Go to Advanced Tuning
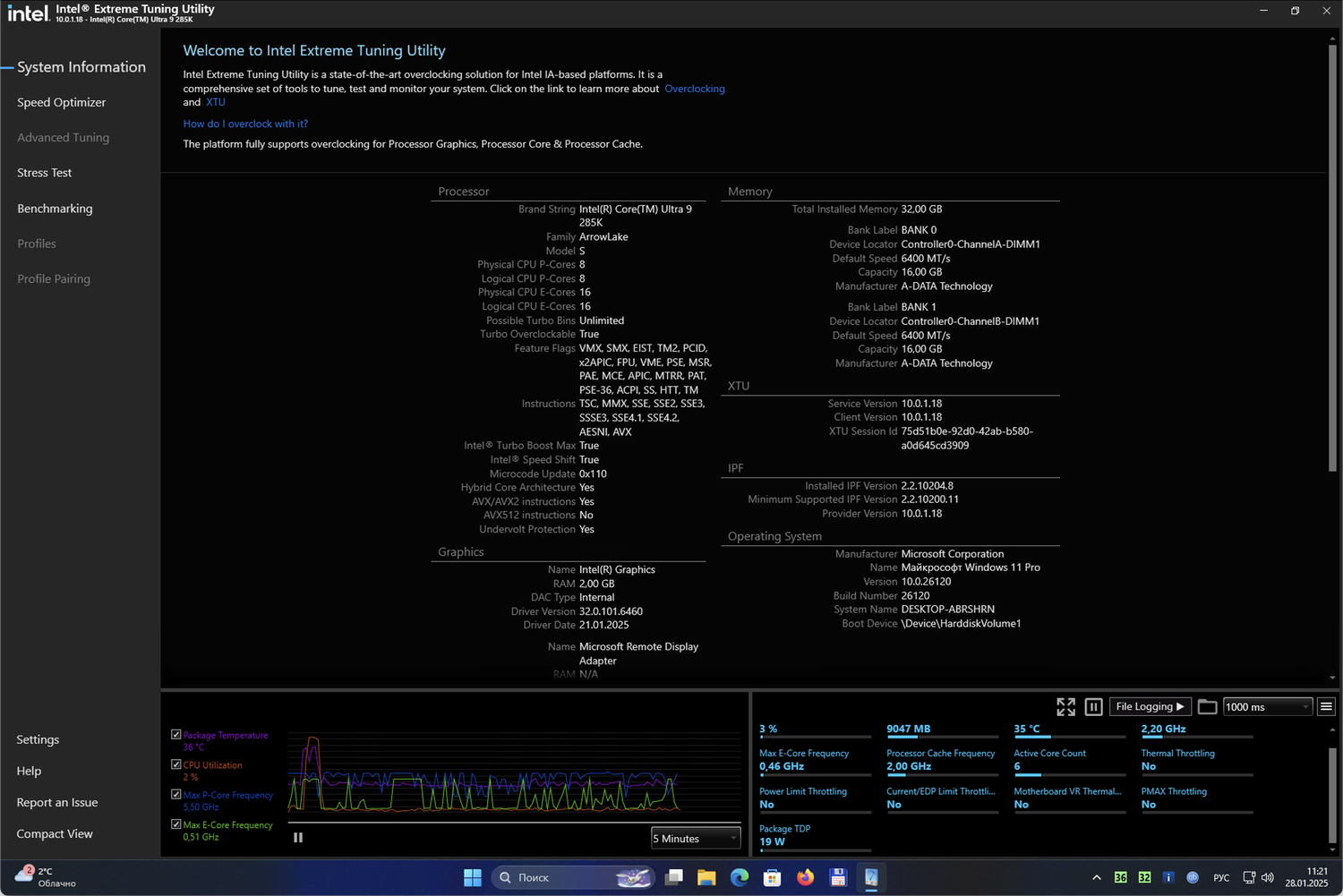 pyautogui.click(x=63, y=137)
